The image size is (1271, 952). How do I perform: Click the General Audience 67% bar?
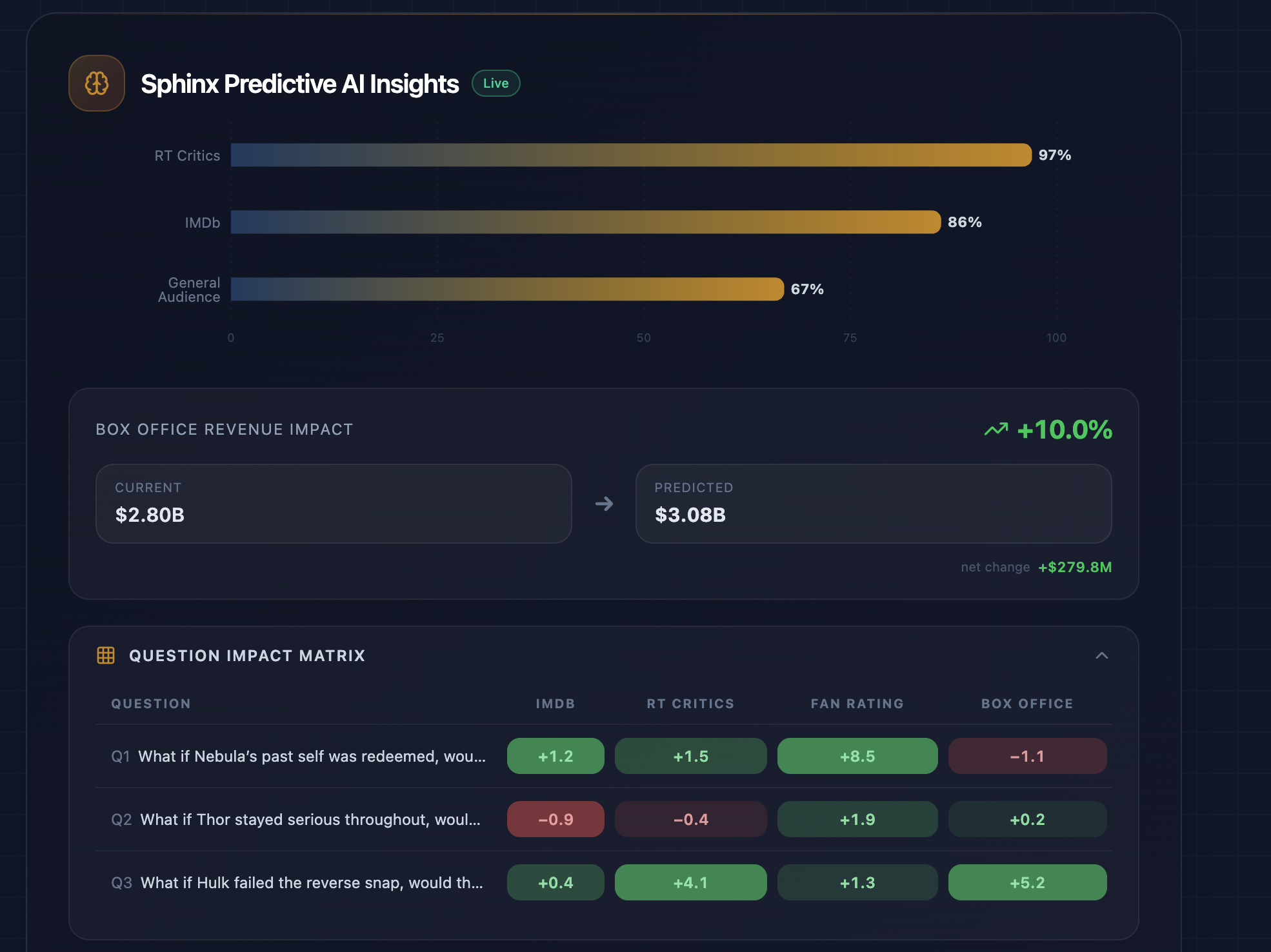click(x=507, y=289)
